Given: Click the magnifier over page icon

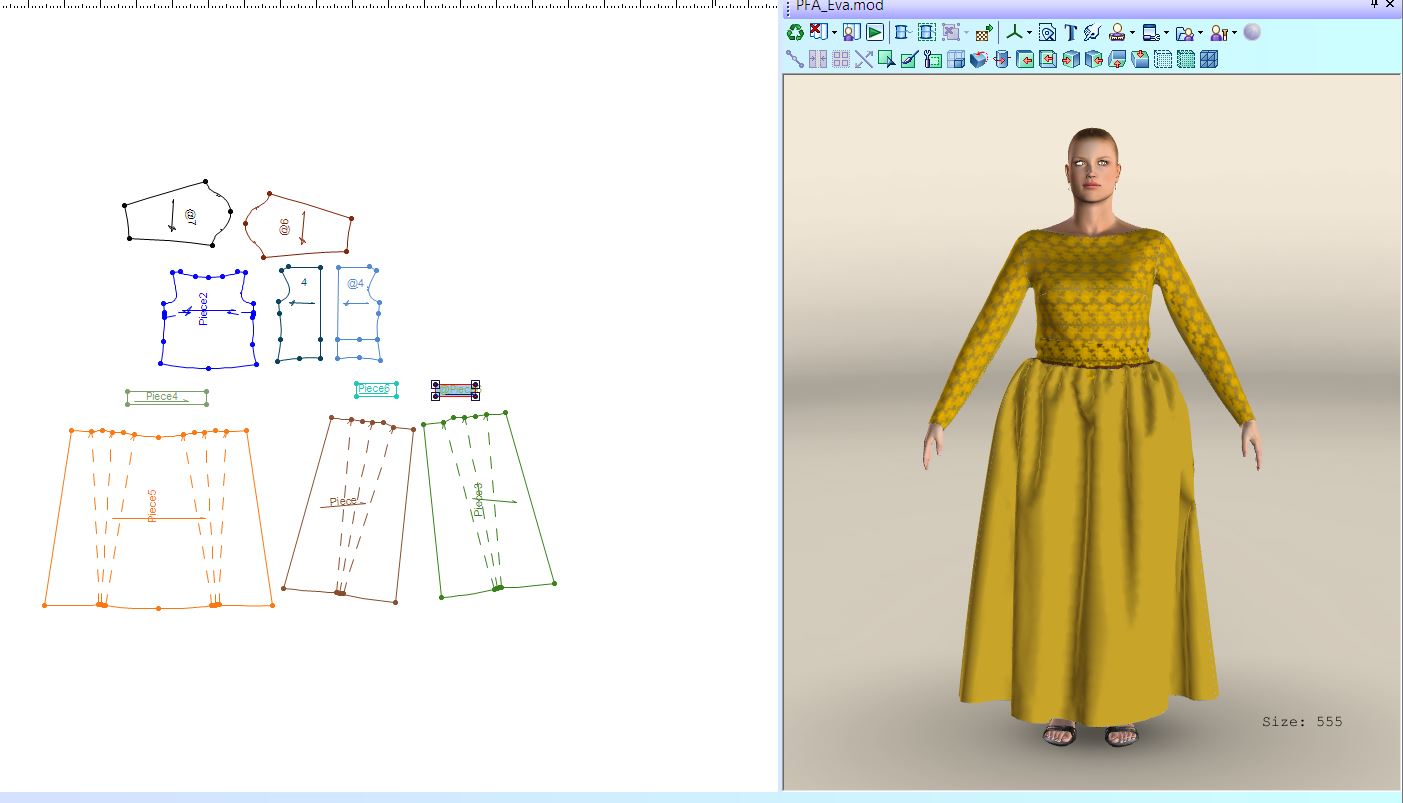Looking at the screenshot, I should pyautogui.click(x=1047, y=33).
